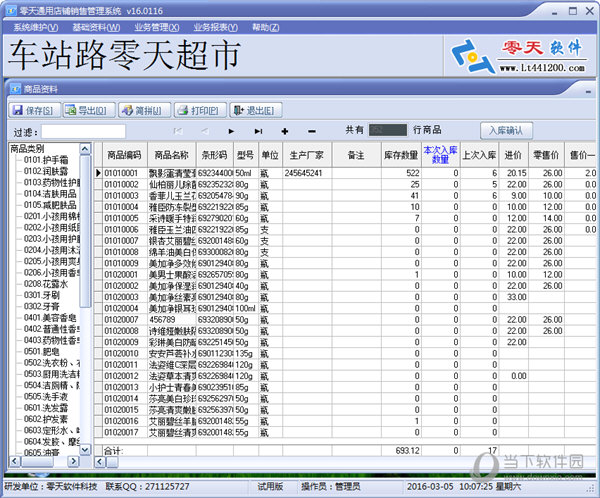600x498 pixels.
Task: Open the 业务报表(Y) menu
Action: (215, 27)
